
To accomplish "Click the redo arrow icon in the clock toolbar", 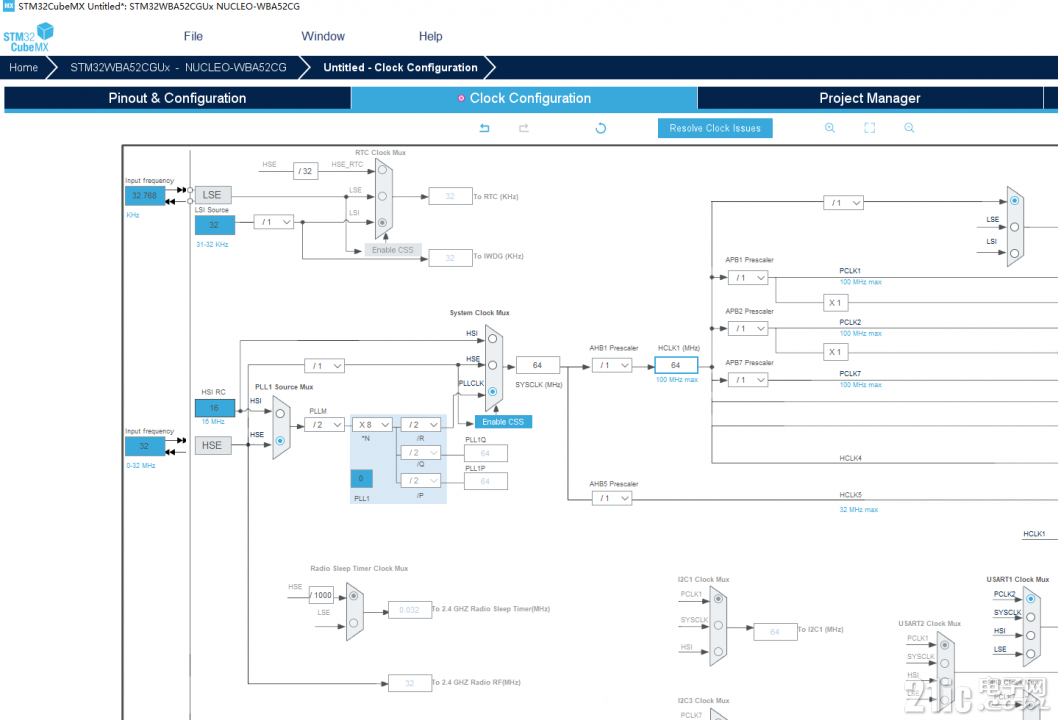I will click(x=524, y=128).
